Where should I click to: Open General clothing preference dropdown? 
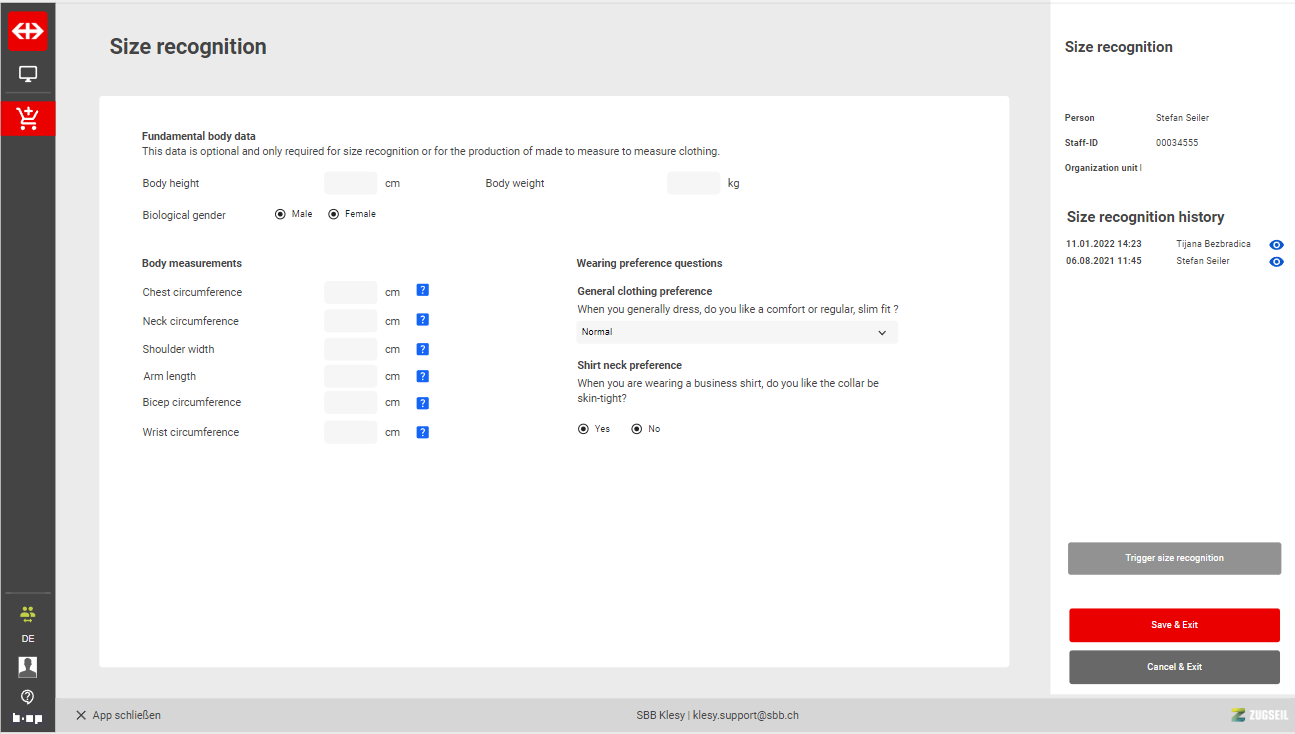coord(736,332)
